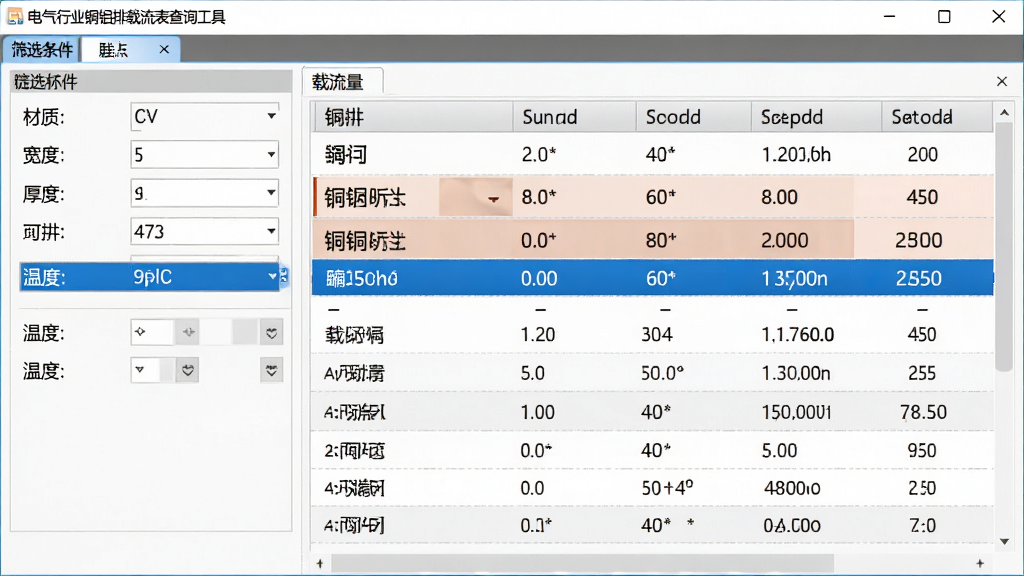
Task: Minimize the window
Action: [889, 16]
